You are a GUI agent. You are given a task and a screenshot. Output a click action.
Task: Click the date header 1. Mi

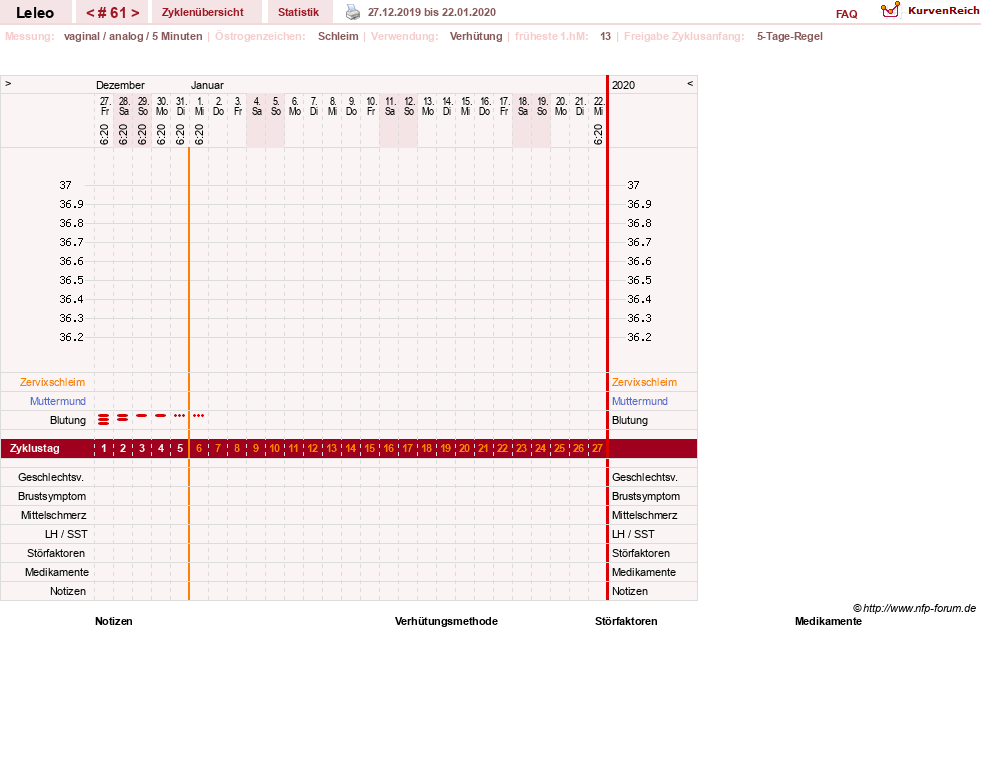[200, 106]
